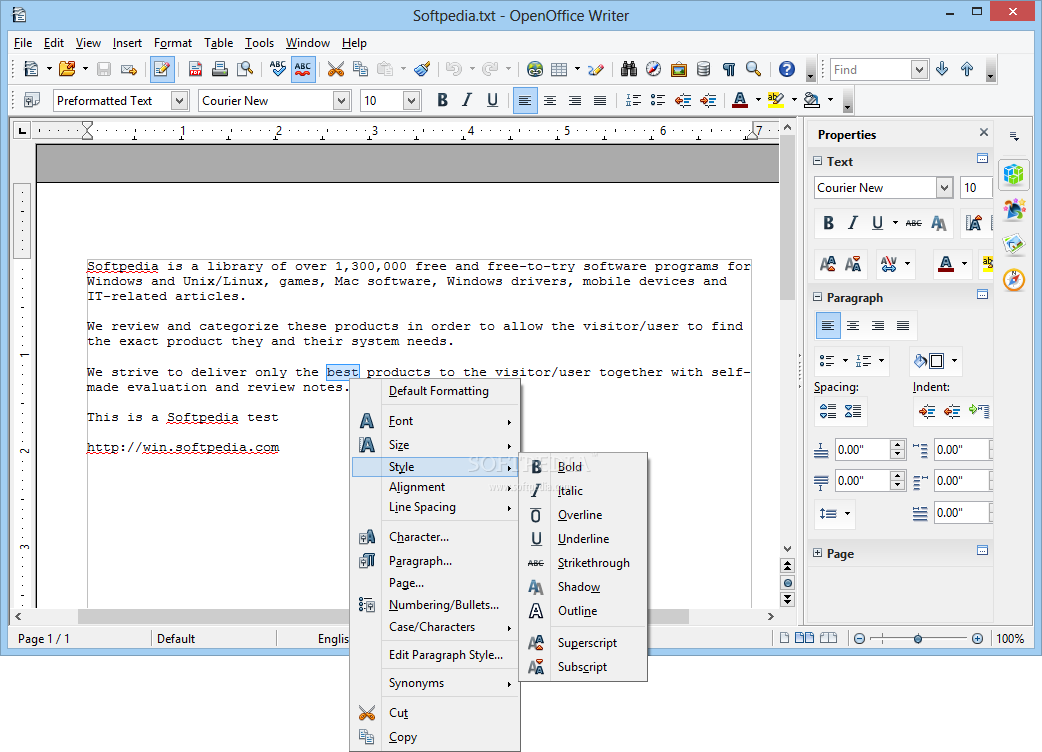Toggle Edit File mode icon
1042x752 pixels.
coord(162,69)
